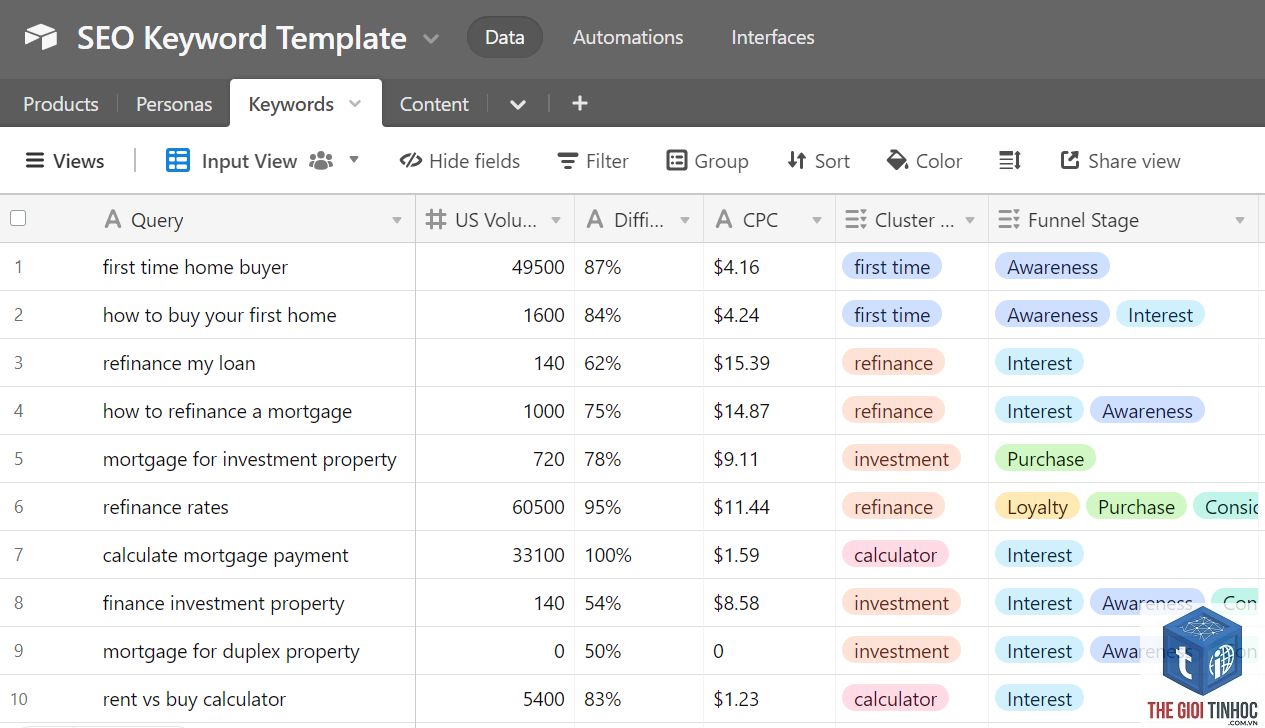Open Cluster column dropdown arrow
The height and width of the screenshot is (728, 1265).
970,221
